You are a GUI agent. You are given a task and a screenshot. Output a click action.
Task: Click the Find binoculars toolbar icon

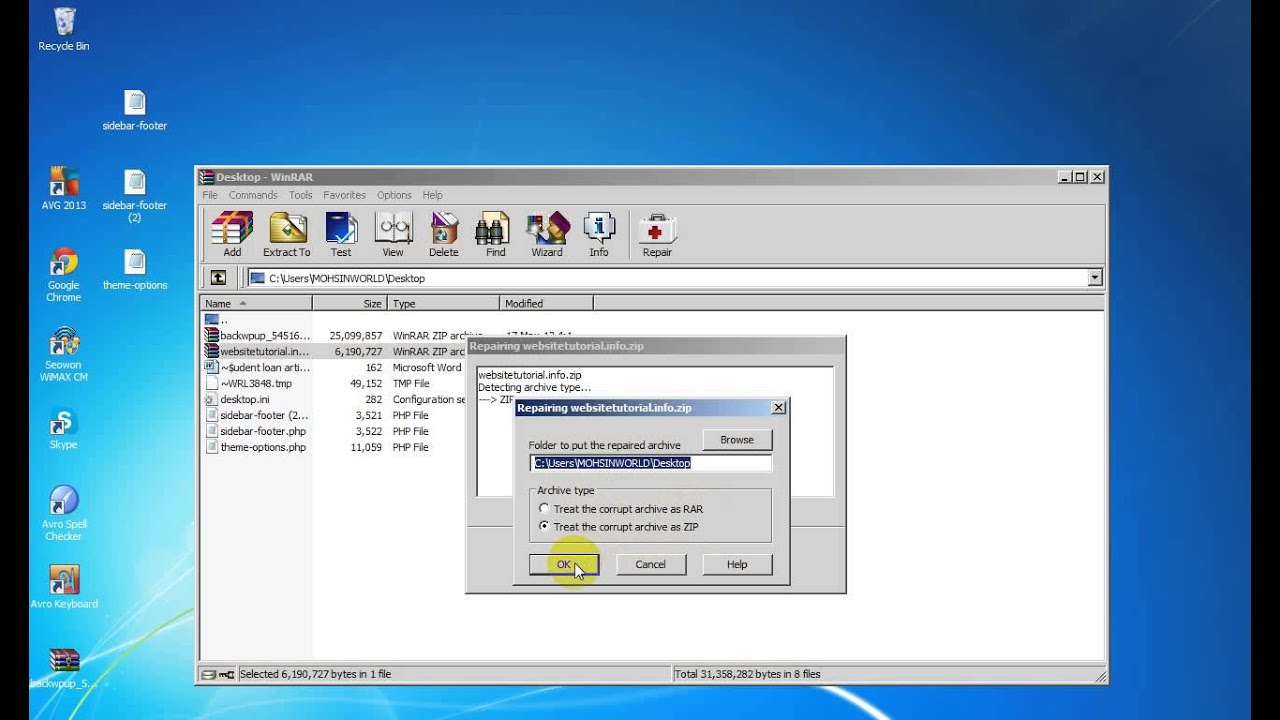click(495, 235)
